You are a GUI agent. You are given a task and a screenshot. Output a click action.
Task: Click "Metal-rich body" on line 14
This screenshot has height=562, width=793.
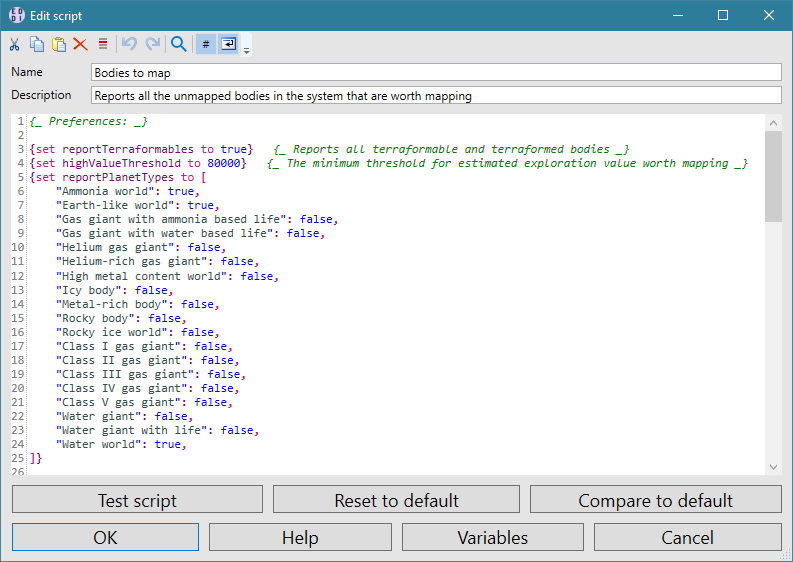click(112, 305)
